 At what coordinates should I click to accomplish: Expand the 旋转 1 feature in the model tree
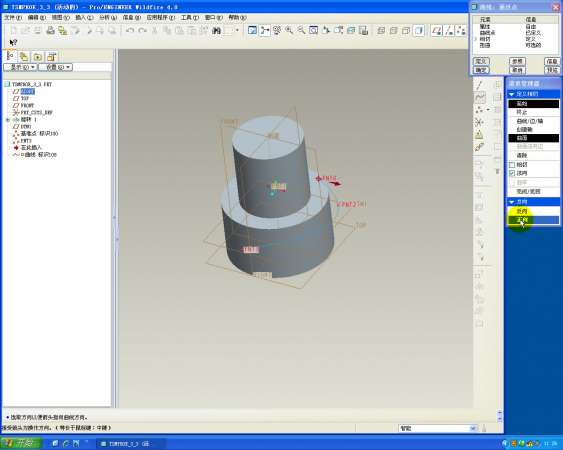8,120
